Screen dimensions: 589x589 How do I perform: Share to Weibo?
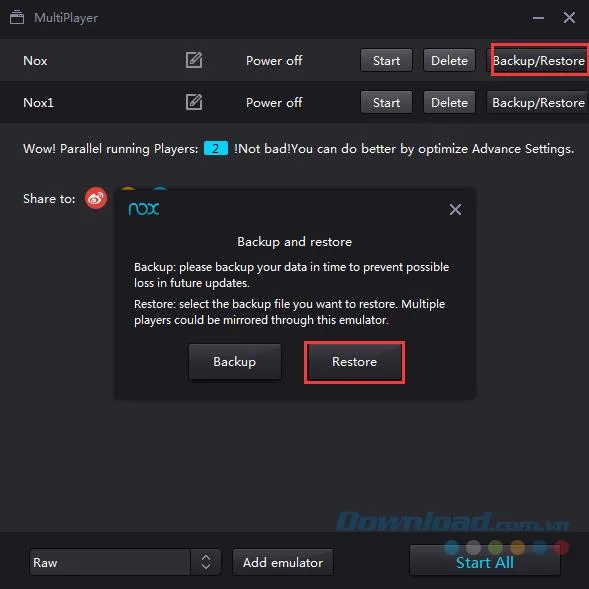[96, 198]
